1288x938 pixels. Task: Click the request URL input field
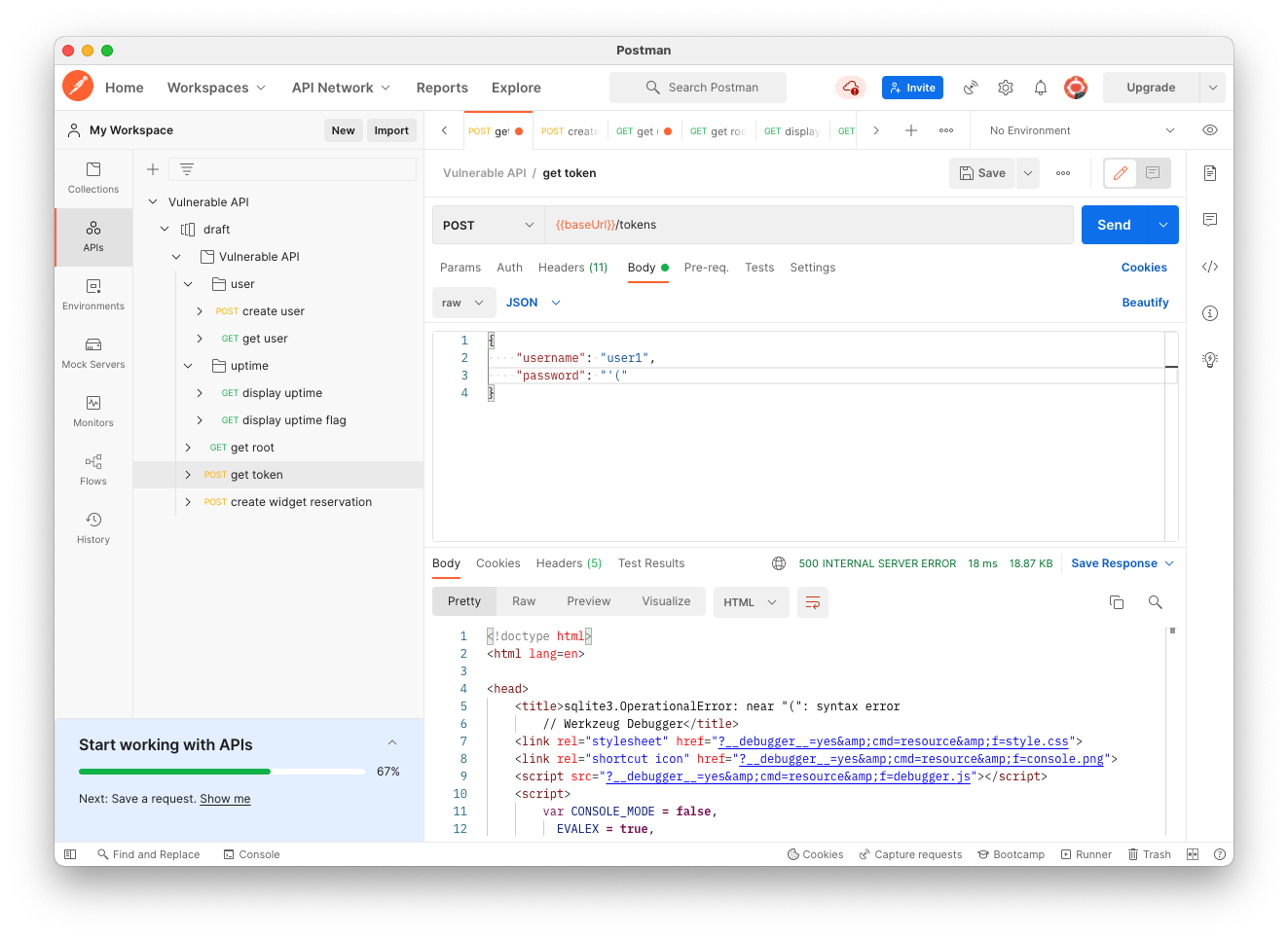(x=808, y=225)
